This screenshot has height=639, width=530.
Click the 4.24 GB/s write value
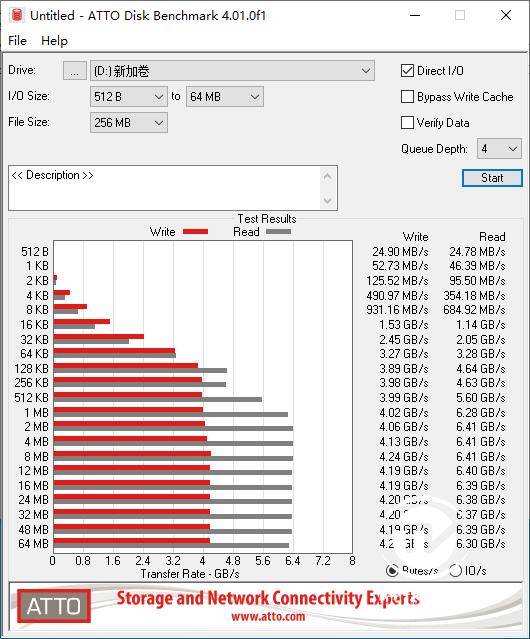[404, 456]
